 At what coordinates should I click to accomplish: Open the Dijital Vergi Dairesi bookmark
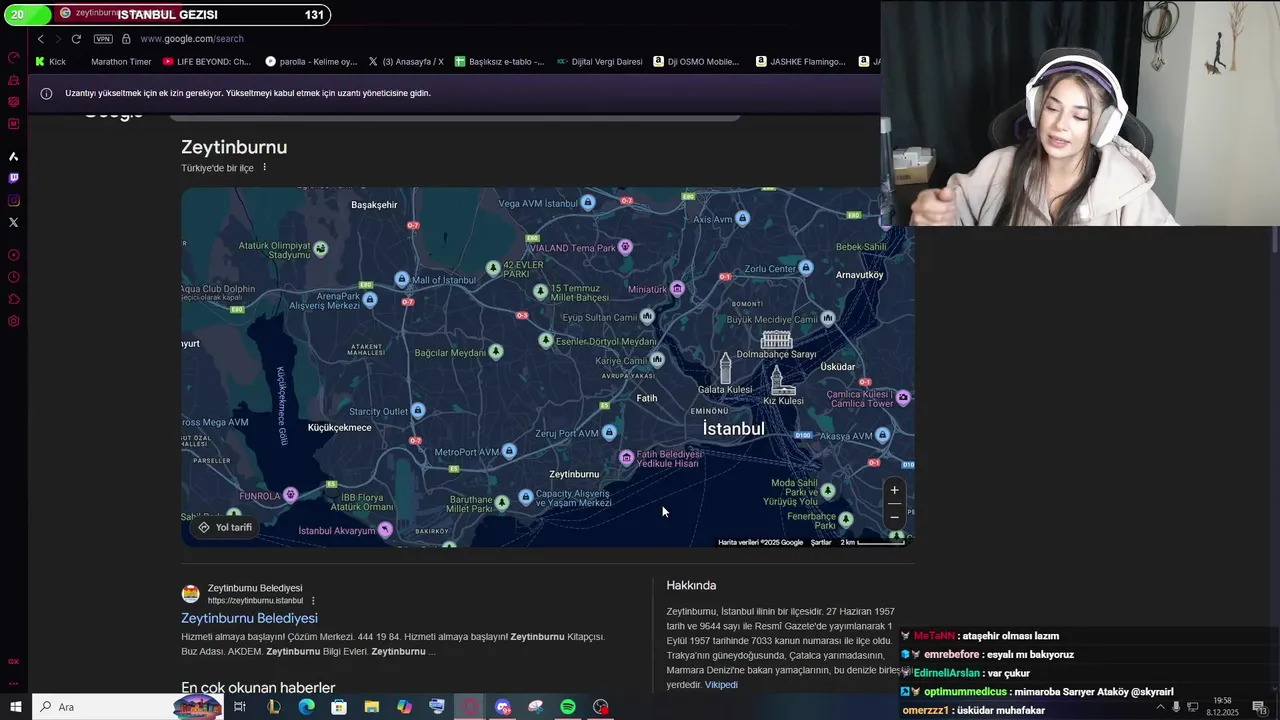tap(599, 62)
